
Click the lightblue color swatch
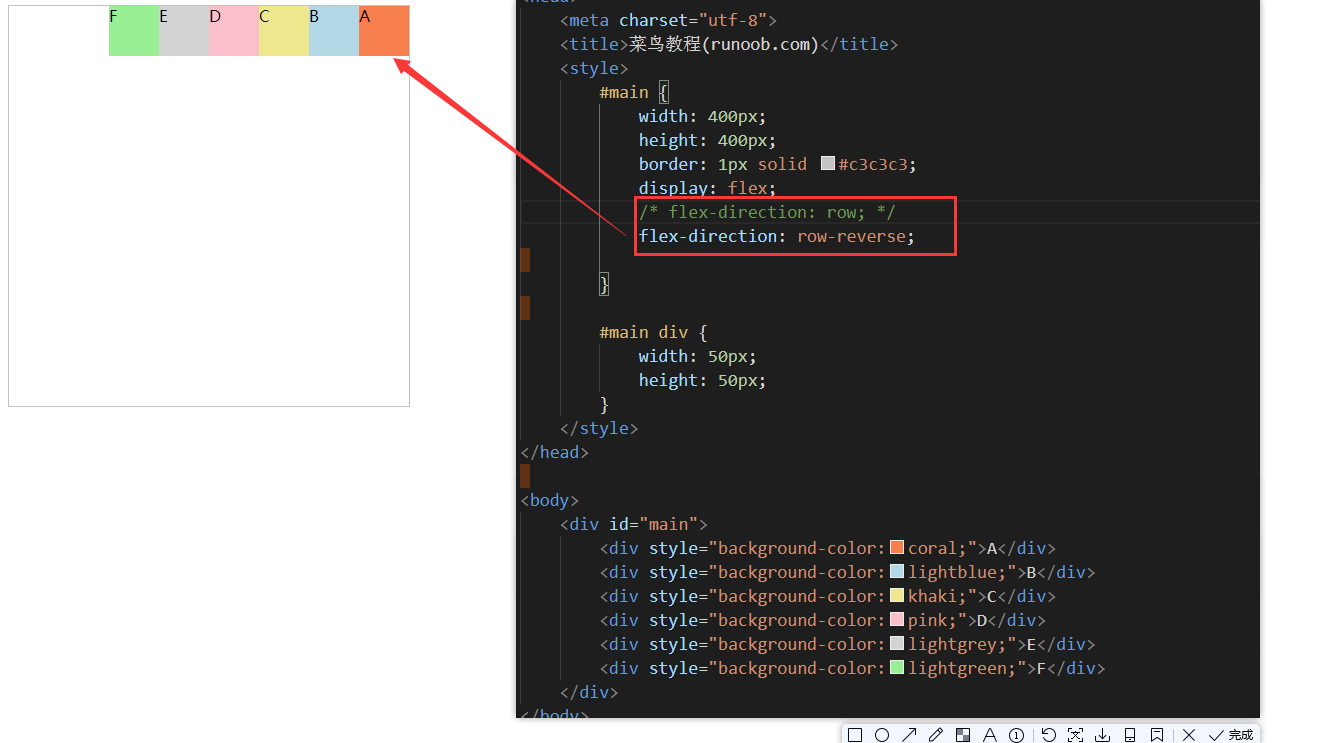pyautogui.click(x=897, y=571)
